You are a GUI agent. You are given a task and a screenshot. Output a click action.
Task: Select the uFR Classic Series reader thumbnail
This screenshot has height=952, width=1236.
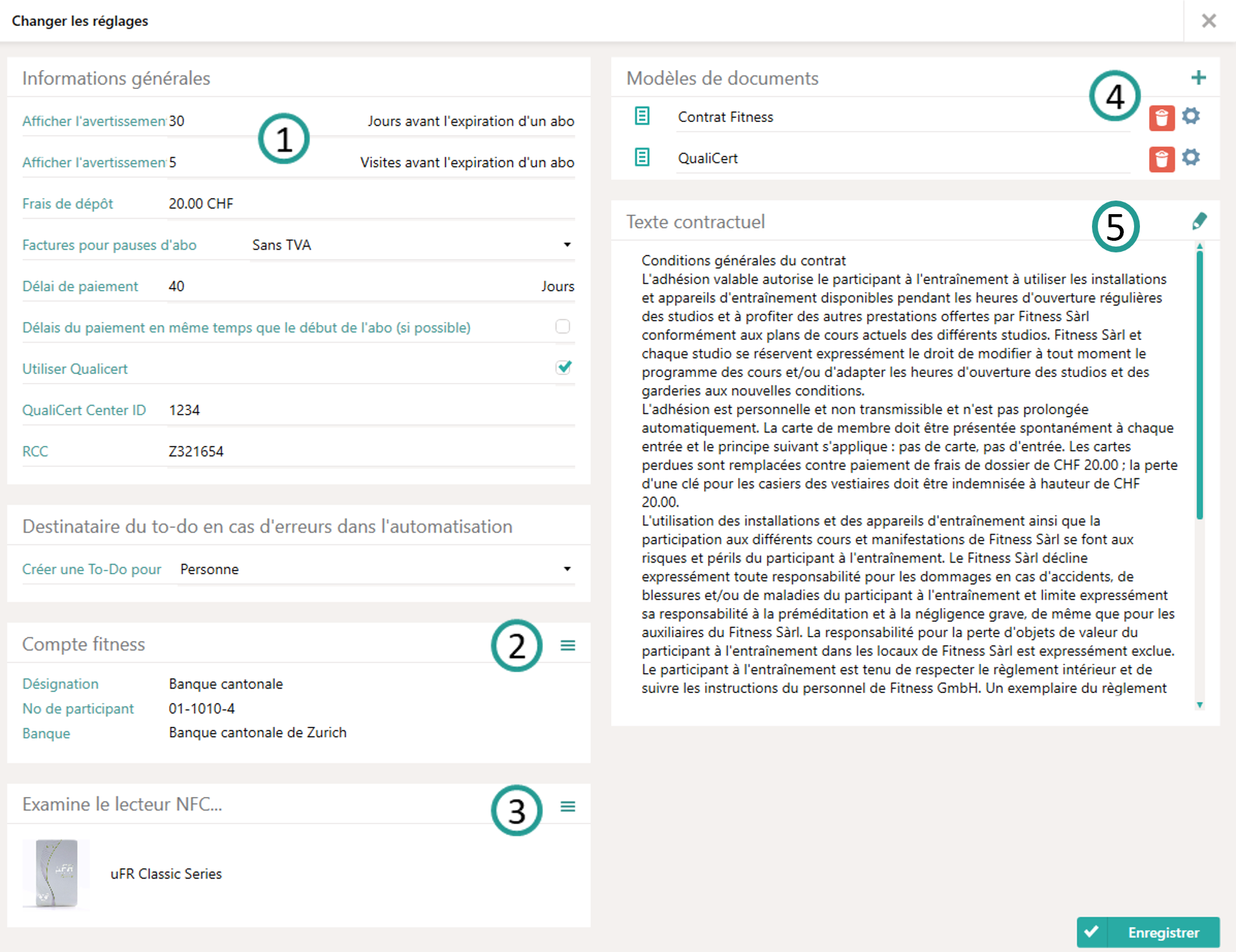pyautogui.click(x=56, y=873)
